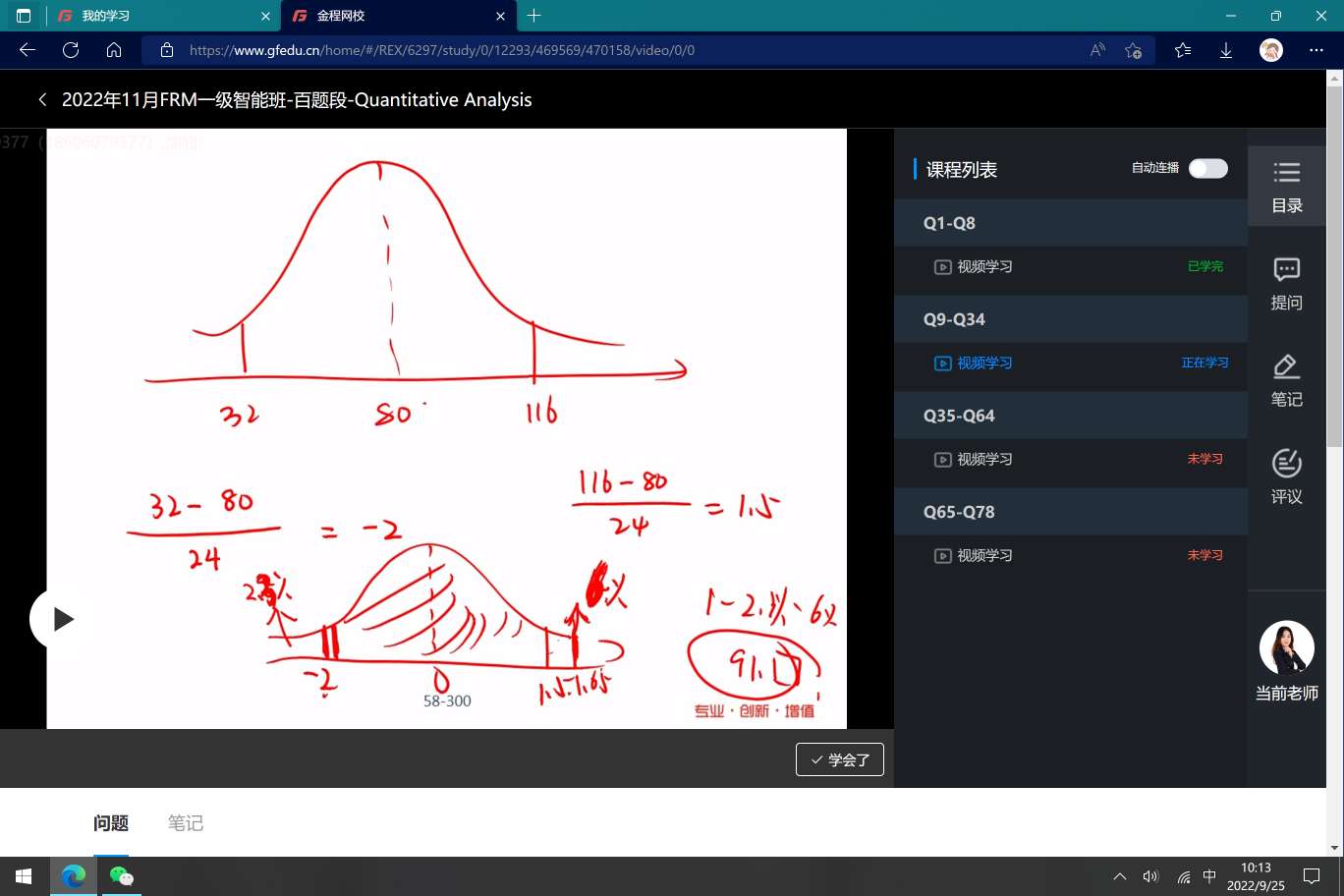Switch the 中 input method indicator
The width and height of the screenshot is (1344, 896).
1209,876
